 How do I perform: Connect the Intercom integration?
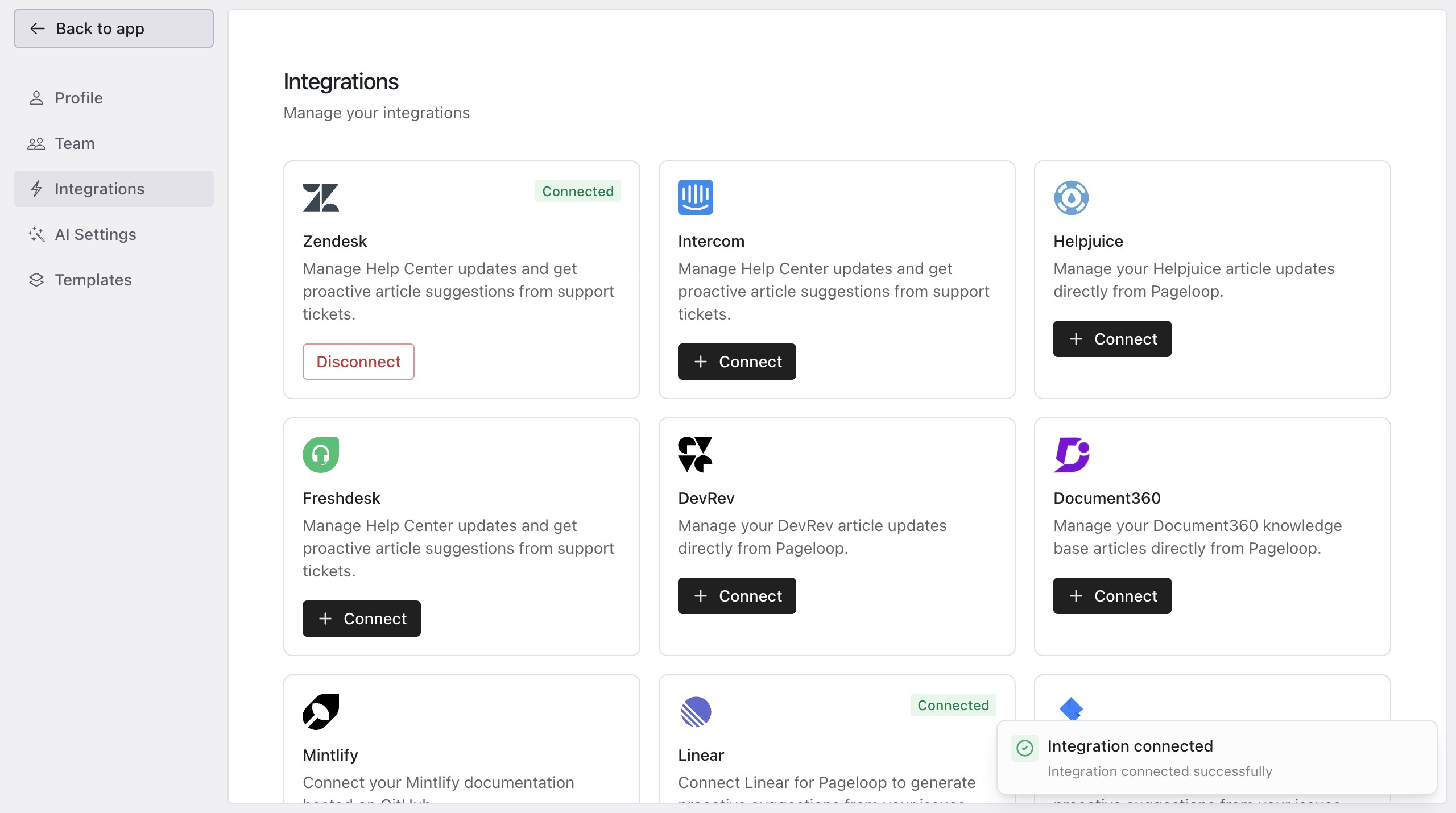[737, 362]
